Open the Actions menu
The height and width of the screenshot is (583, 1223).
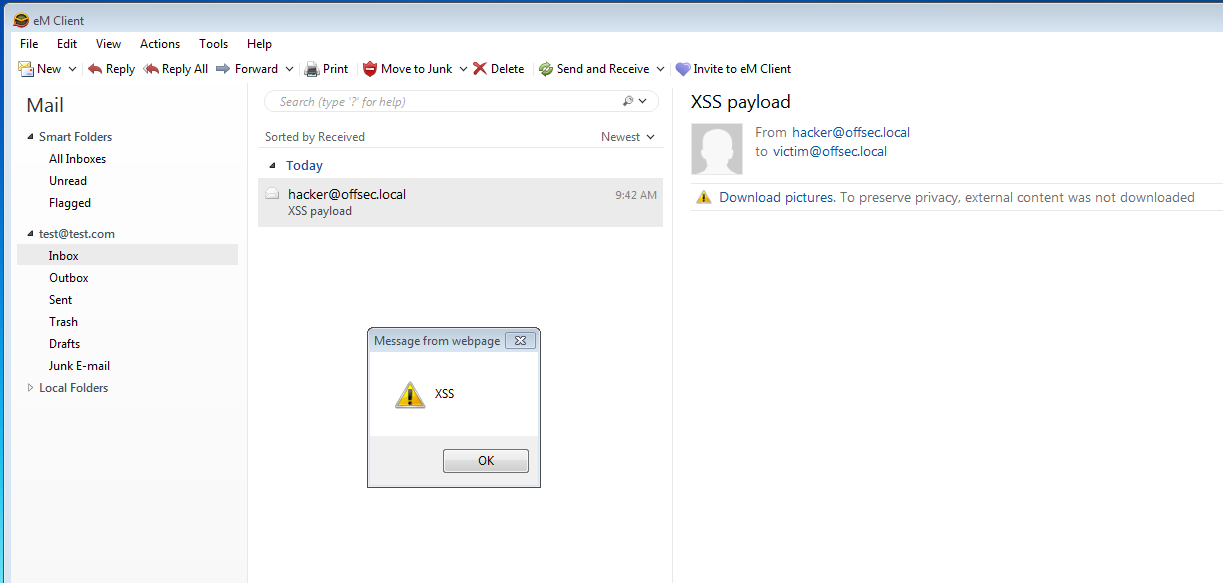point(160,44)
